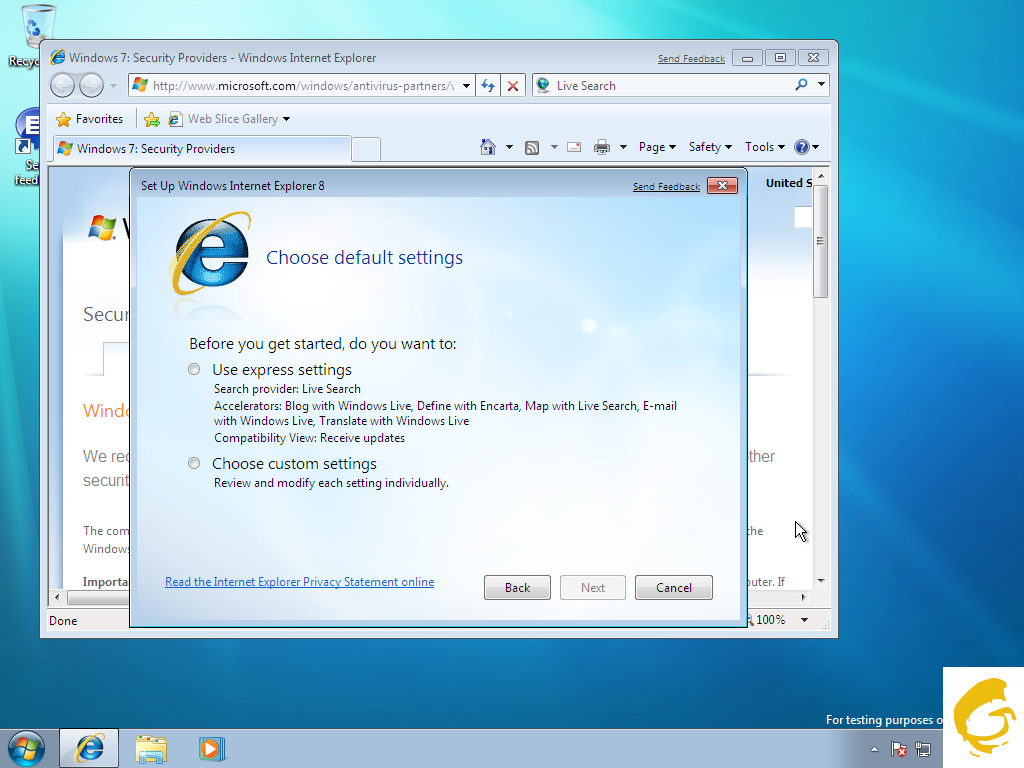
Task: Open the Safety dropdown menu
Action: tap(710, 147)
